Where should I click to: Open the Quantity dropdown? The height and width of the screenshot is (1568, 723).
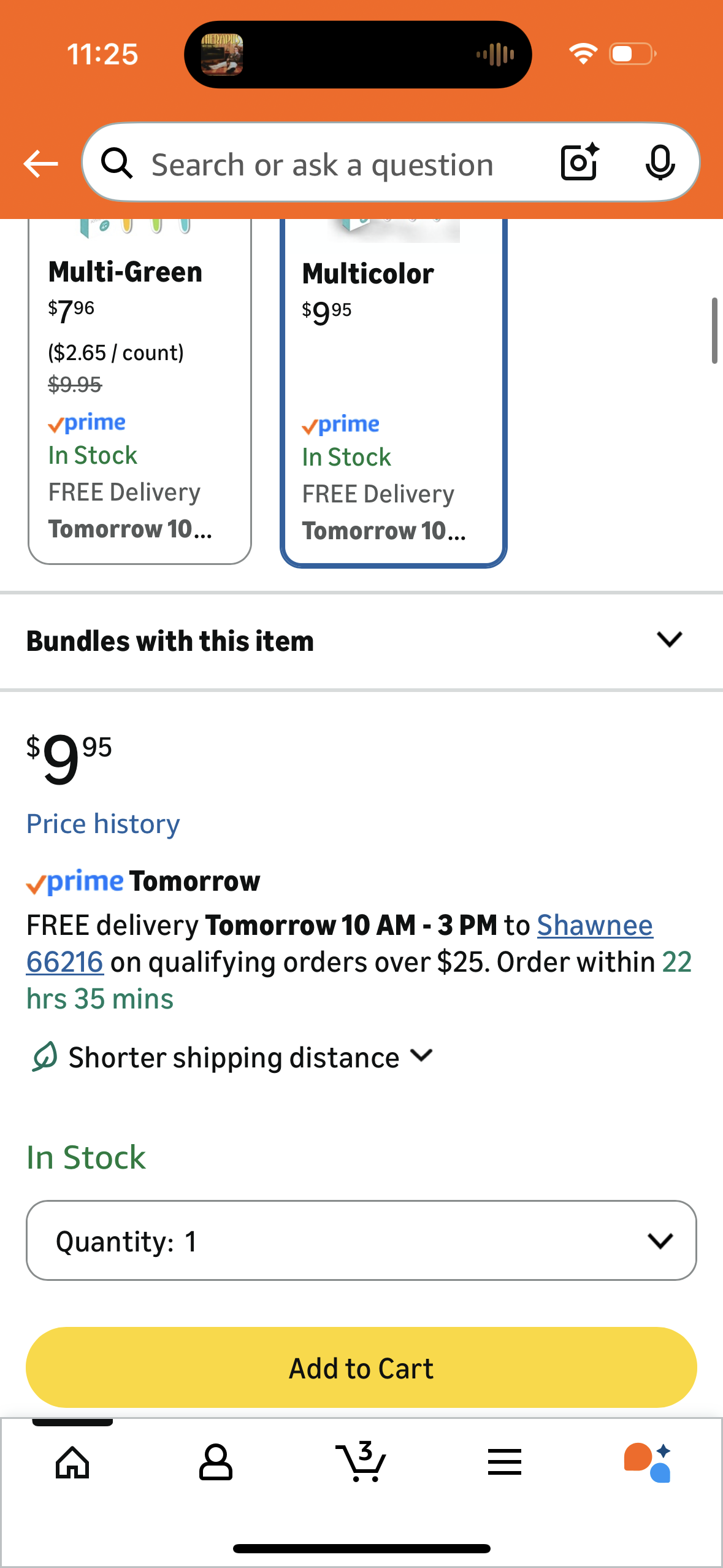[361, 1240]
